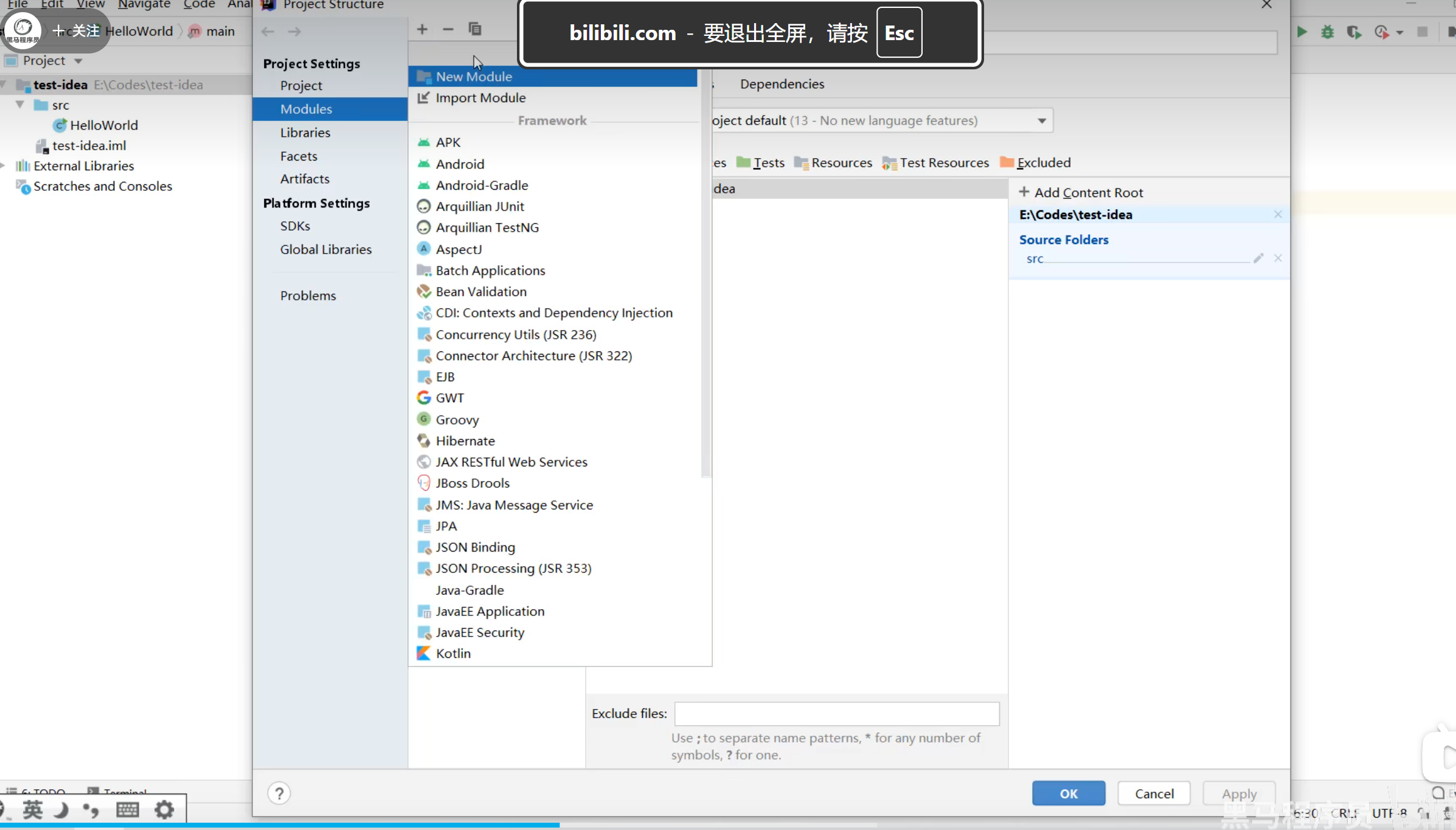This screenshot has width=1456, height=830.
Task: Click the minus Remove module icon
Action: pyautogui.click(x=448, y=29)
